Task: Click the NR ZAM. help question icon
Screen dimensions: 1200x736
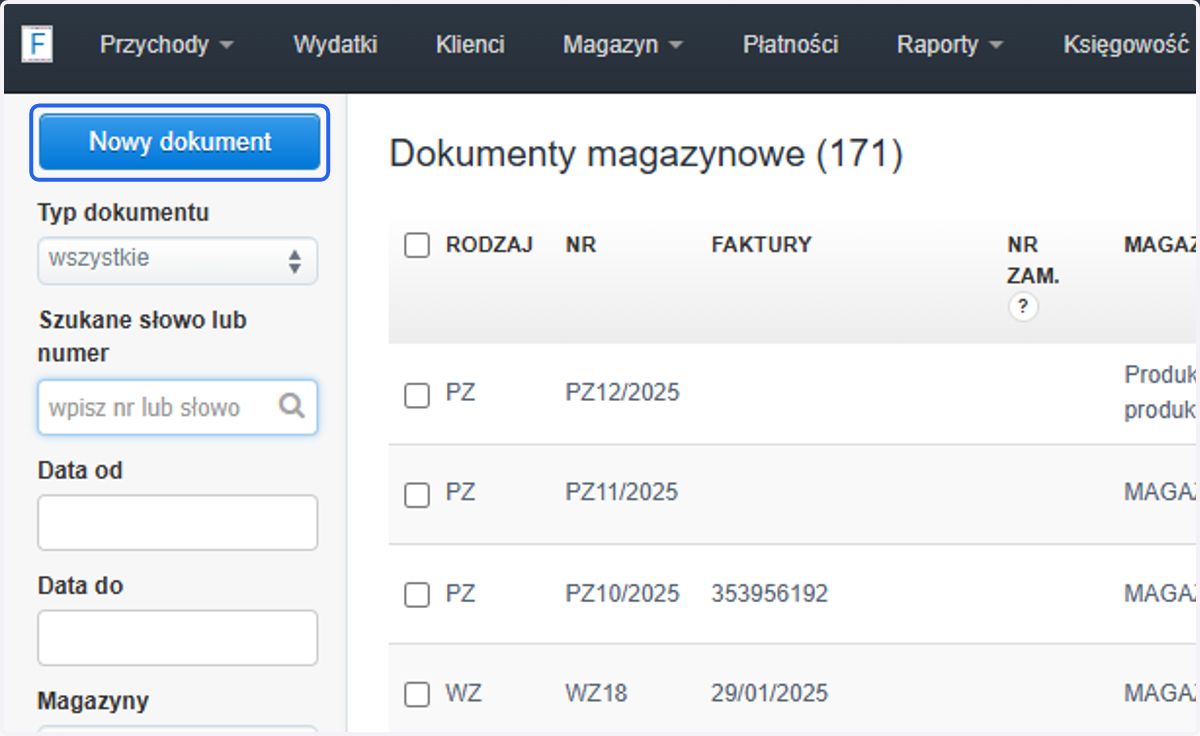Action: (1022, 307)
